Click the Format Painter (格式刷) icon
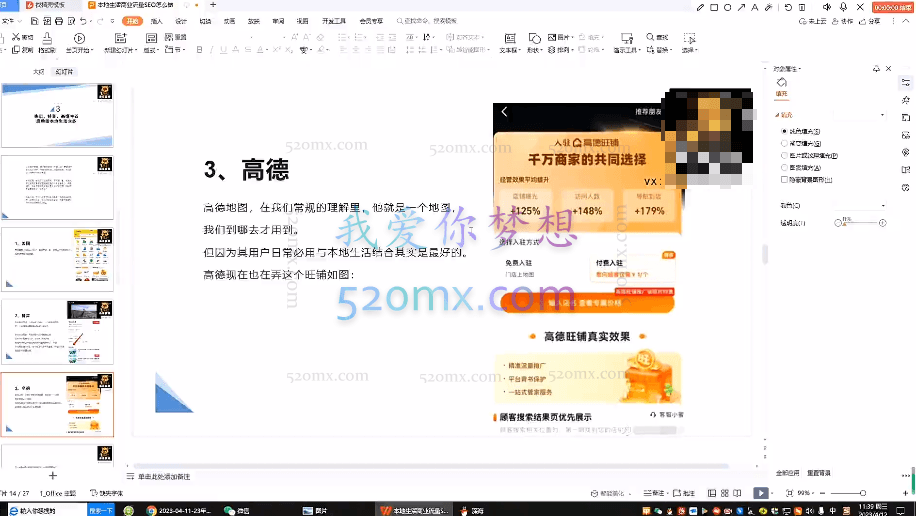This screenshot has height=516, width=916. pyautogui.click(x=47, y=38)
